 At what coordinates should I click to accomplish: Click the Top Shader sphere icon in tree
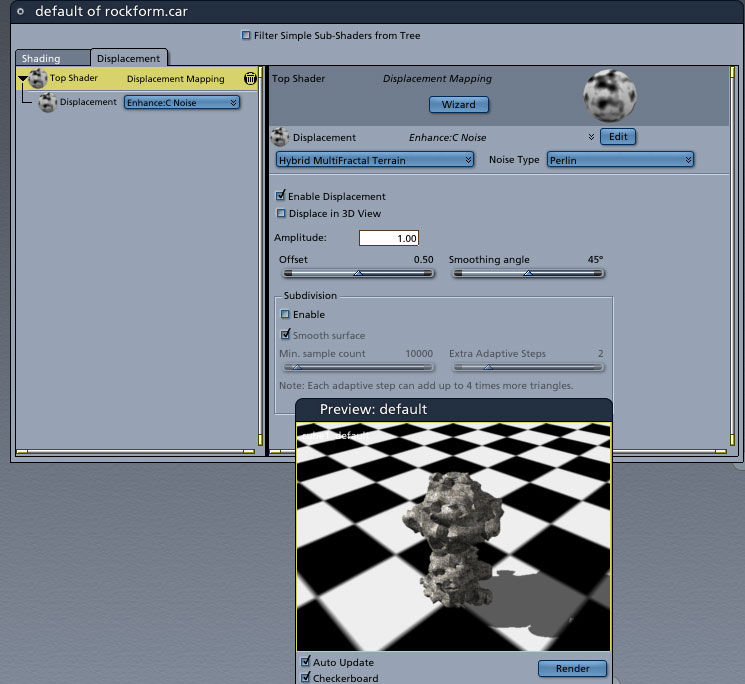(x=38, y=79)
